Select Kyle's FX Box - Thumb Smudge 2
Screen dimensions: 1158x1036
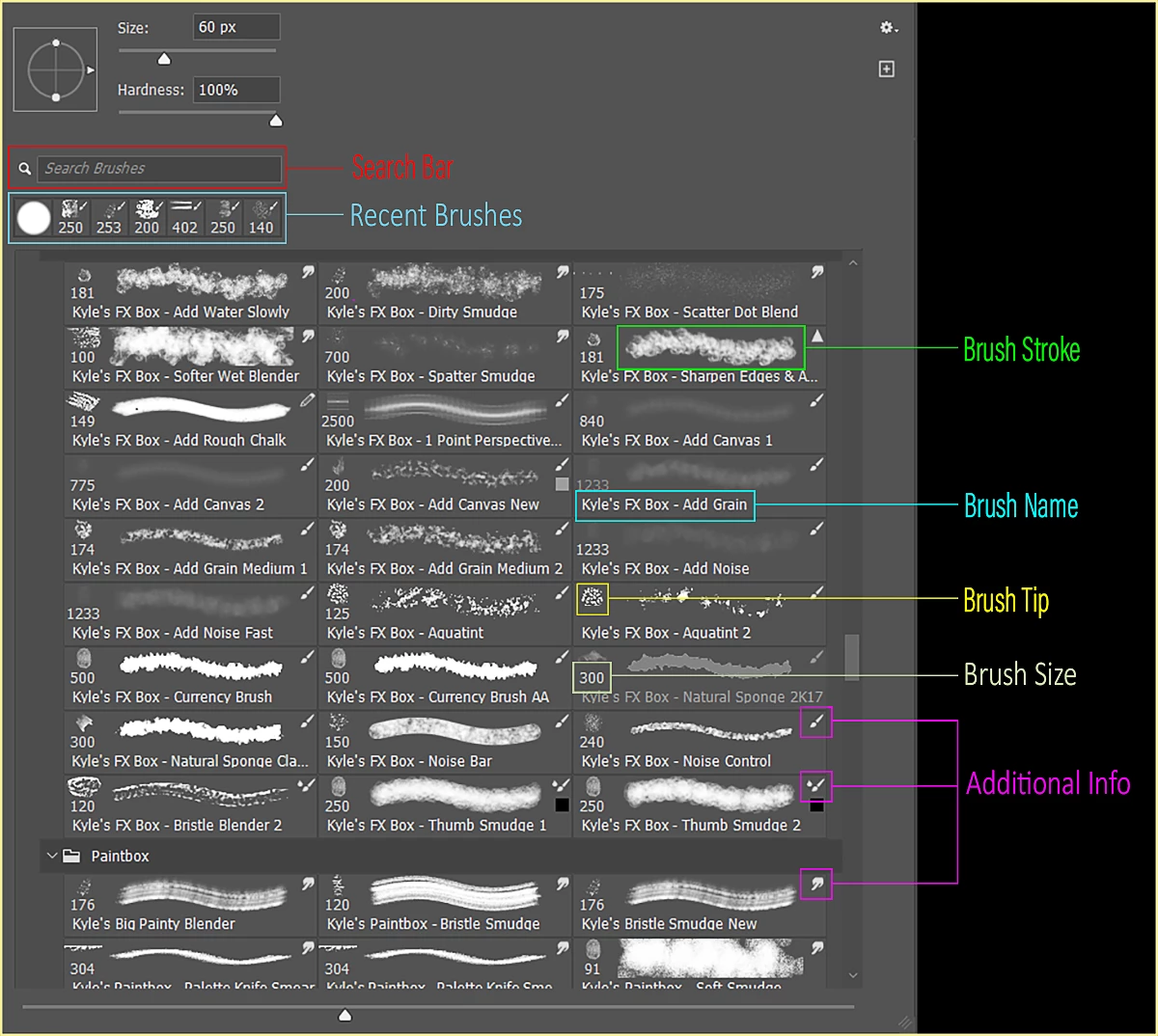701,806
